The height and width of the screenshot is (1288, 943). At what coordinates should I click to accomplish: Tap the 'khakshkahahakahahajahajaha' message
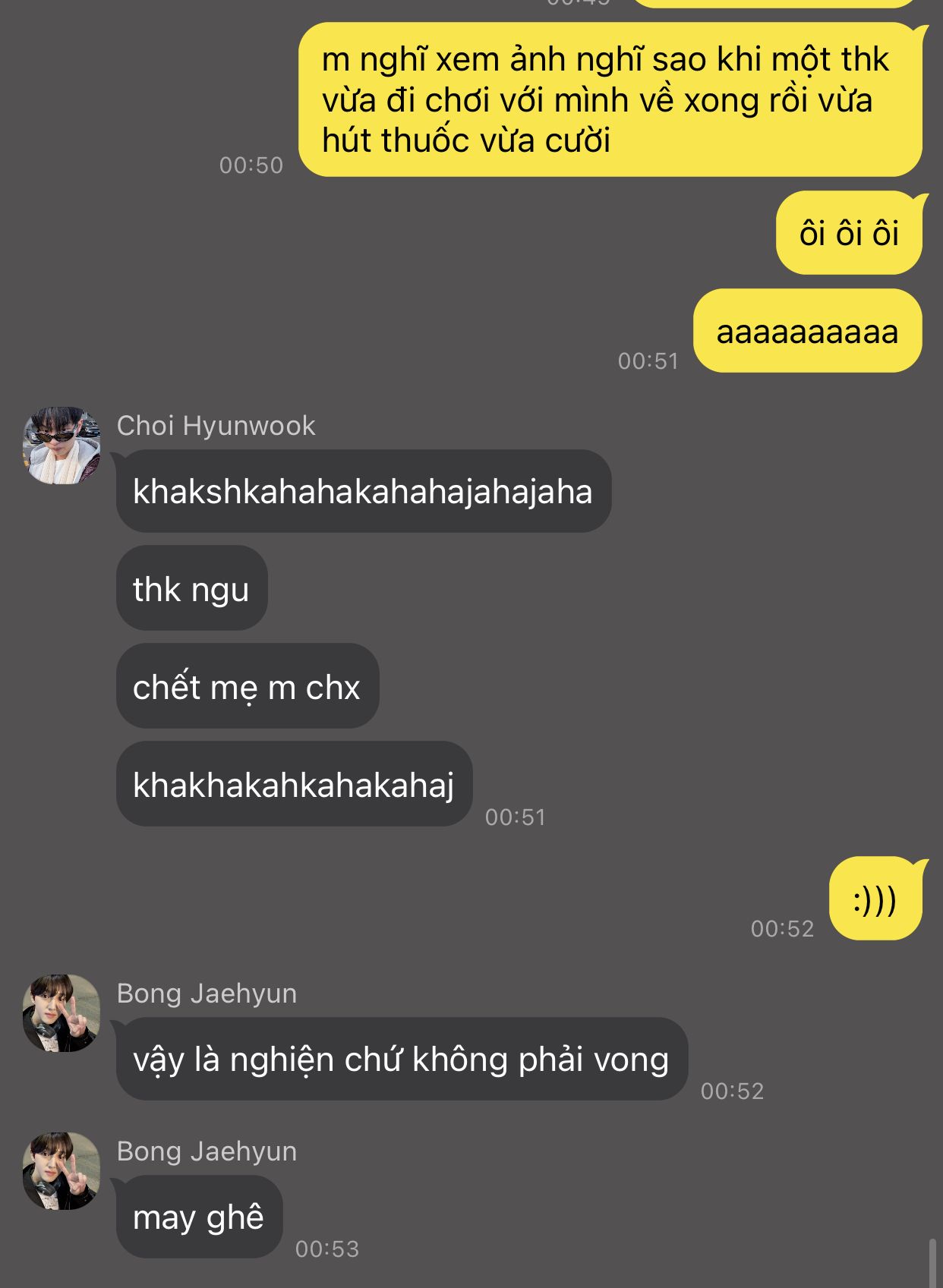pos(363,490)
